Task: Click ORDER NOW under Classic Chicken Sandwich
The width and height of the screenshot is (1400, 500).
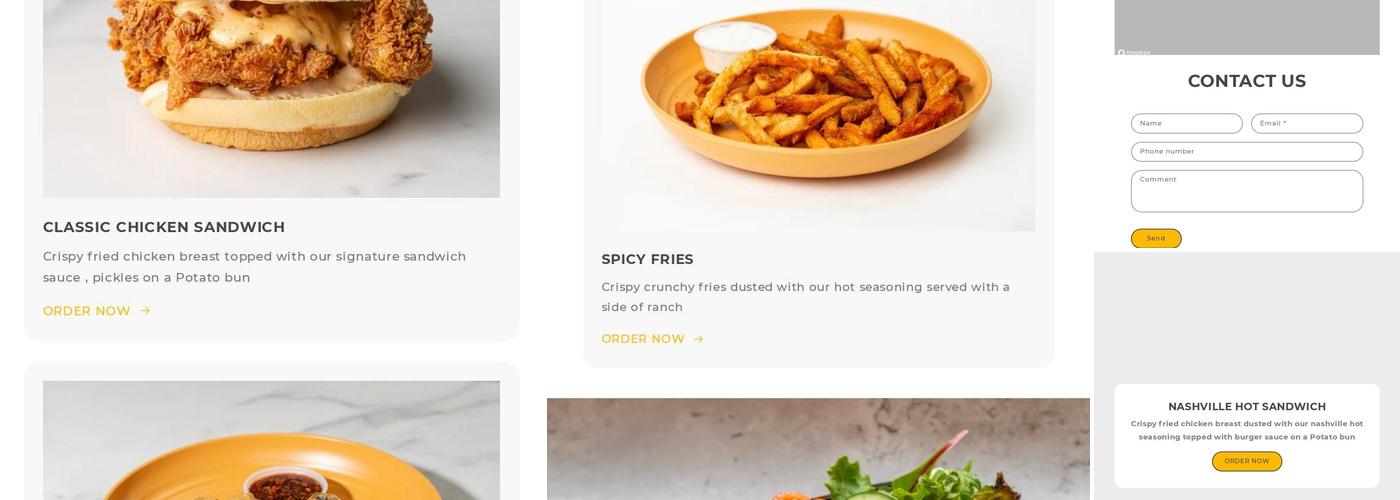Action: coord(87,311)
